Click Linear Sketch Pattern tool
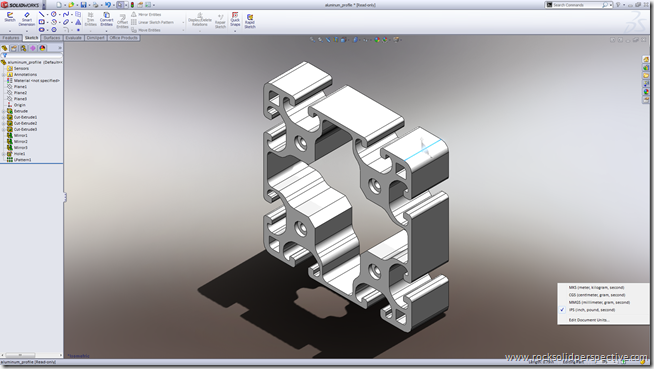 tap(152, 22)
